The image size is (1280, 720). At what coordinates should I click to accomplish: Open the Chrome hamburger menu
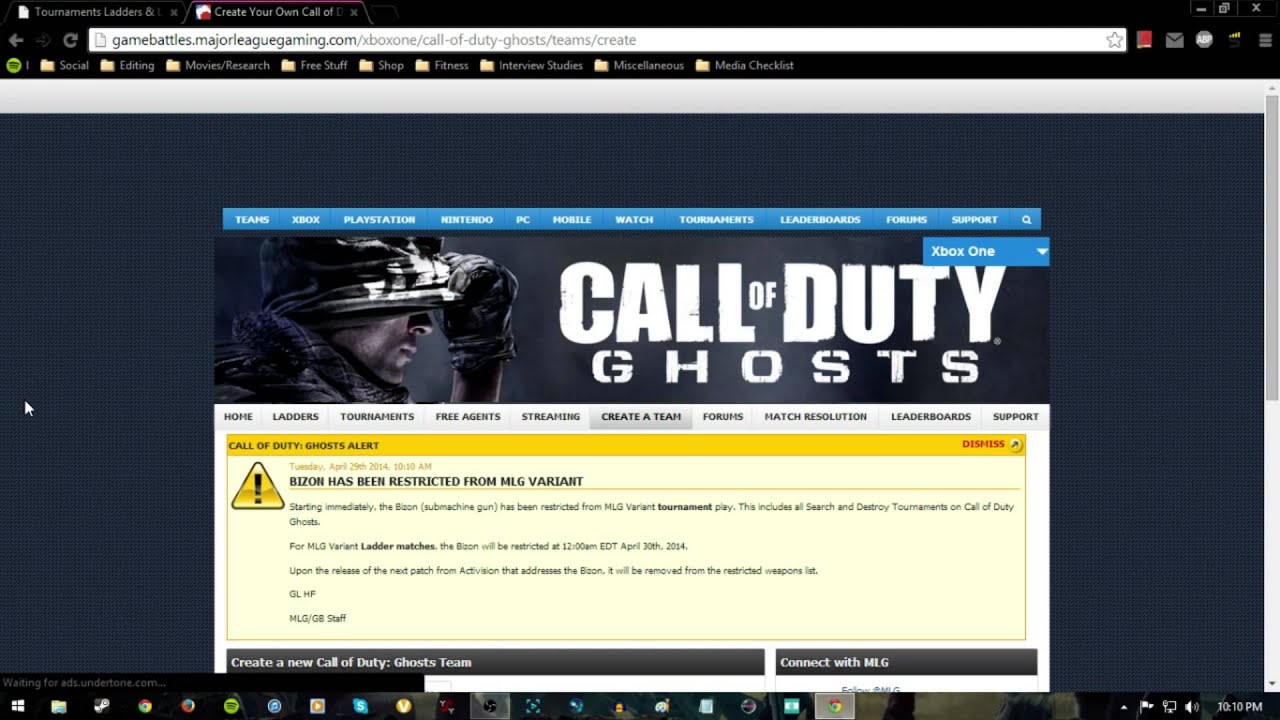click(1265, 40)
